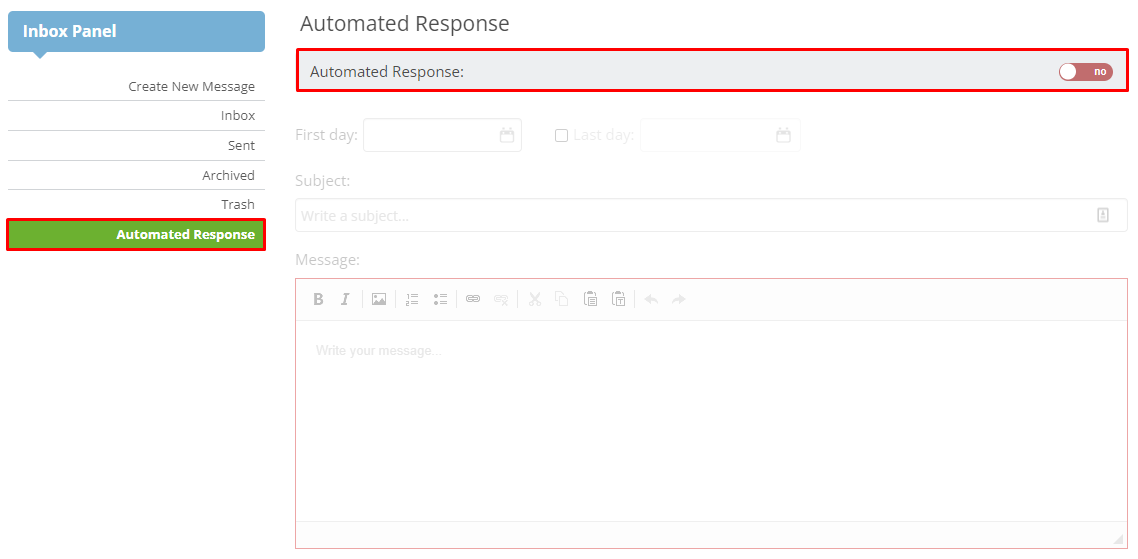Grab the editor resize handle corner
This screenshot has width=1138, height=559.
(x=1118, y=539)
